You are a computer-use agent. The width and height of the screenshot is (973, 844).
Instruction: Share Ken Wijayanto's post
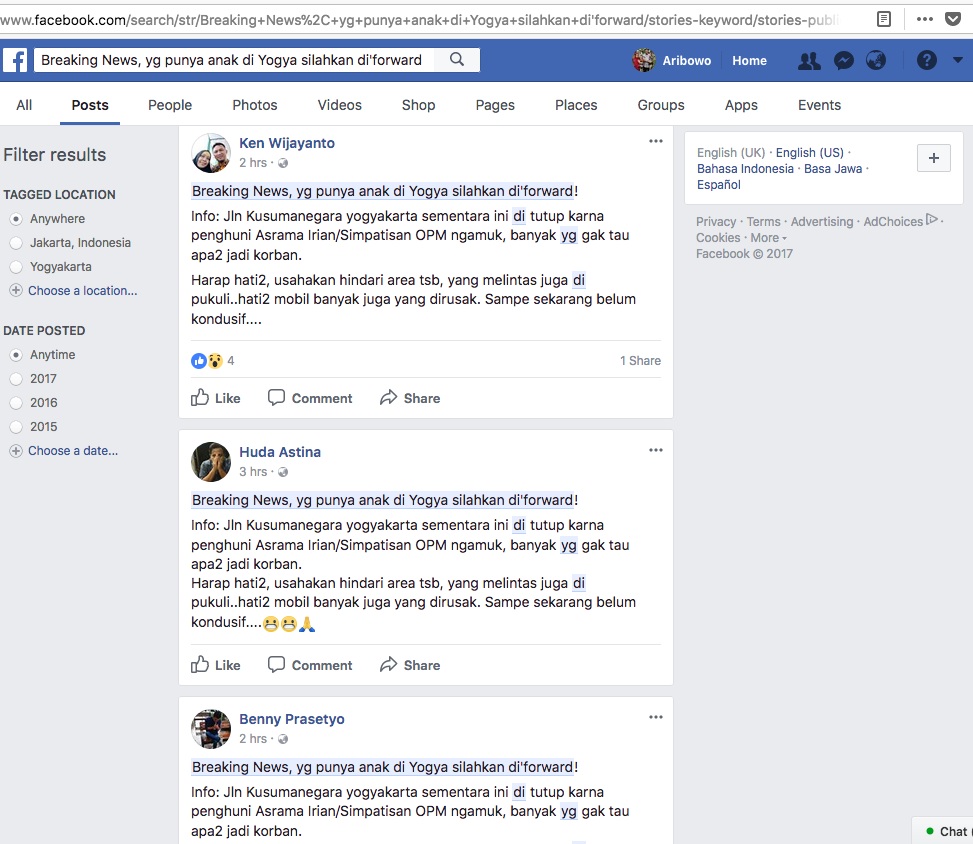point(410,398)
